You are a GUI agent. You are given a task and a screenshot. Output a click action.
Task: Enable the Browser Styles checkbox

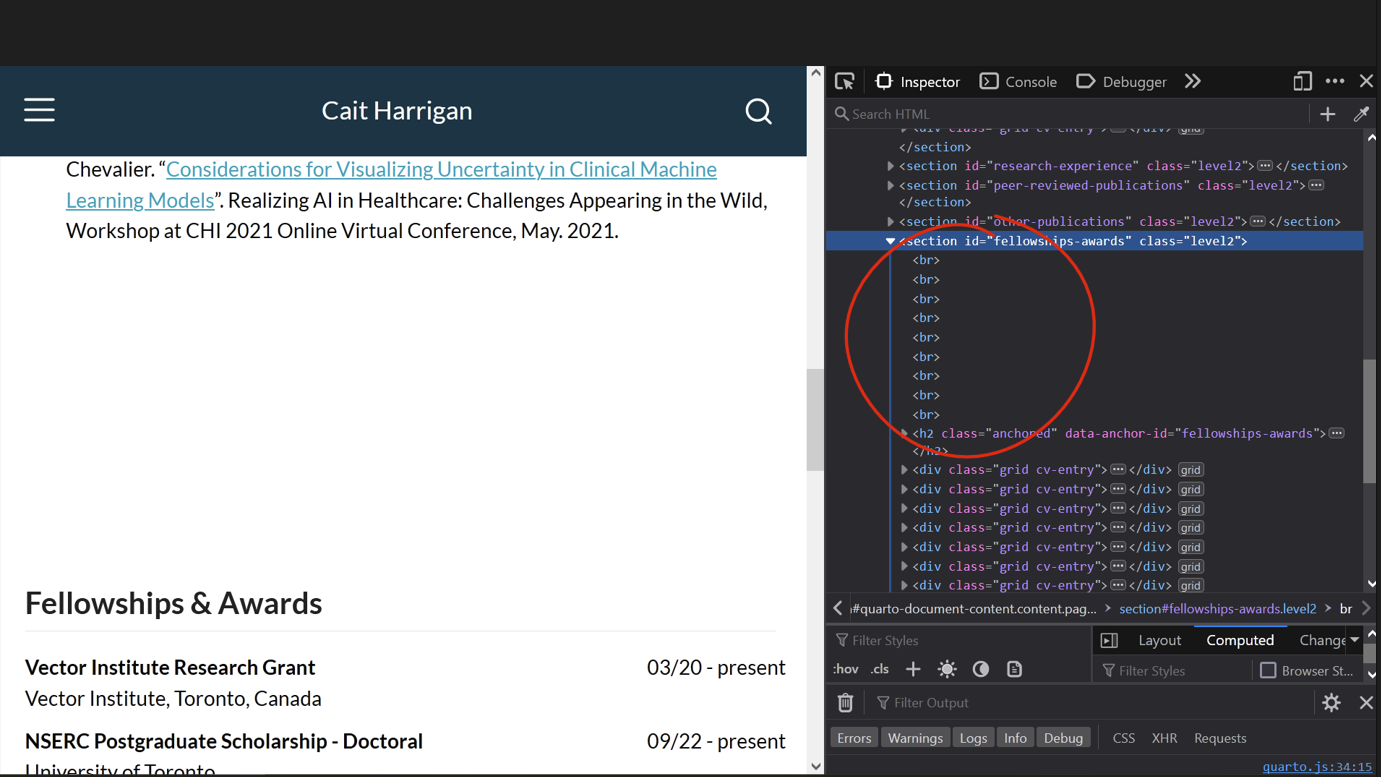point(1268,670)
